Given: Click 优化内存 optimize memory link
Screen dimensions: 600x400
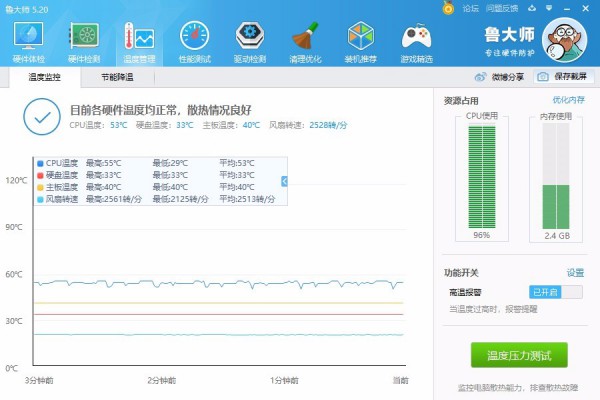Looking at the screenshot, I should tap(568, 100).
